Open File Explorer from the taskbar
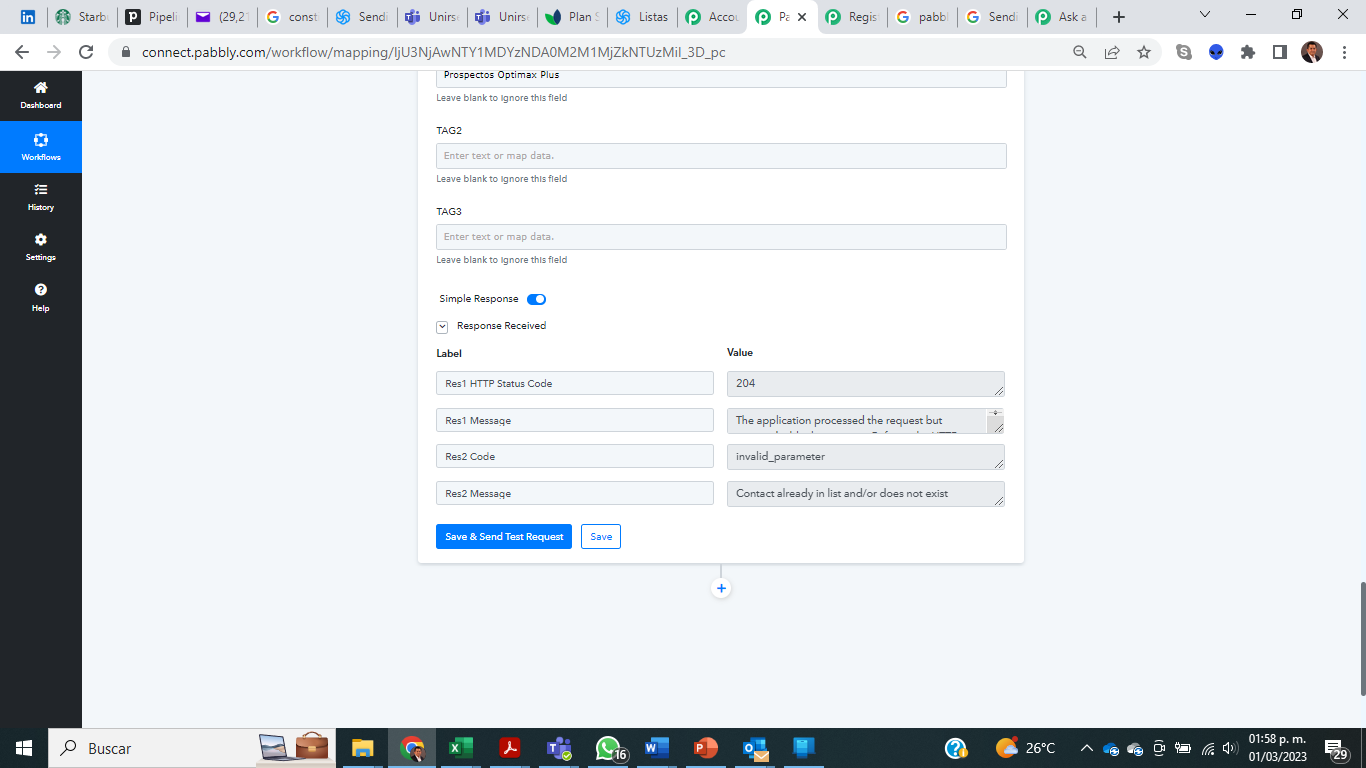The height and width of the screenshot is (768, 1366). [x=362, y=748]
